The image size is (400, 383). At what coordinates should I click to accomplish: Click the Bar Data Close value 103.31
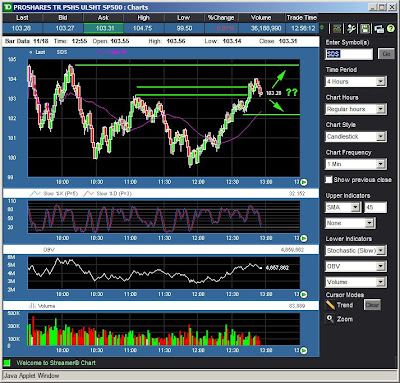pos(288,41)
